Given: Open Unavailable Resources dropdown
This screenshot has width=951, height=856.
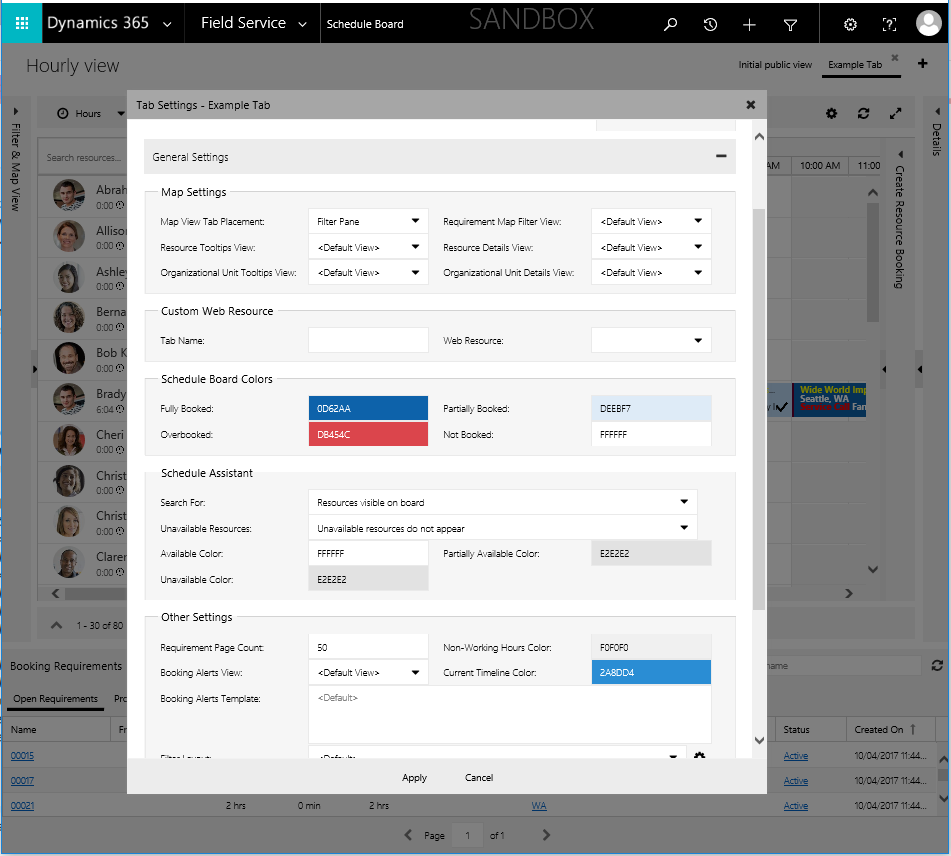Looking at the screenshot, I should tap(503, 527).
